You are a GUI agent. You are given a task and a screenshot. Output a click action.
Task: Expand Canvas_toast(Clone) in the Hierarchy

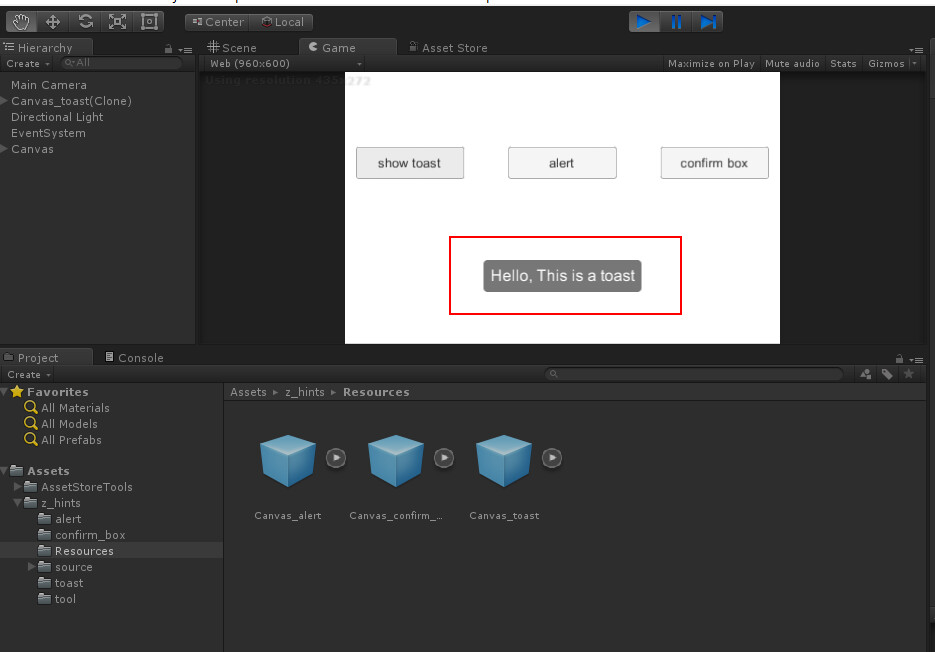(5, 100)
